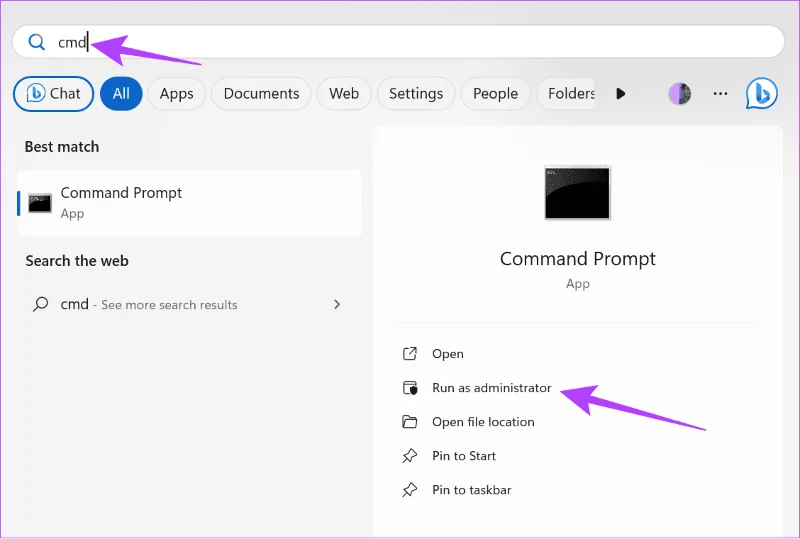800x539 pixels.
Task: Click the search magnifier icon in search box
Action: 36,42
